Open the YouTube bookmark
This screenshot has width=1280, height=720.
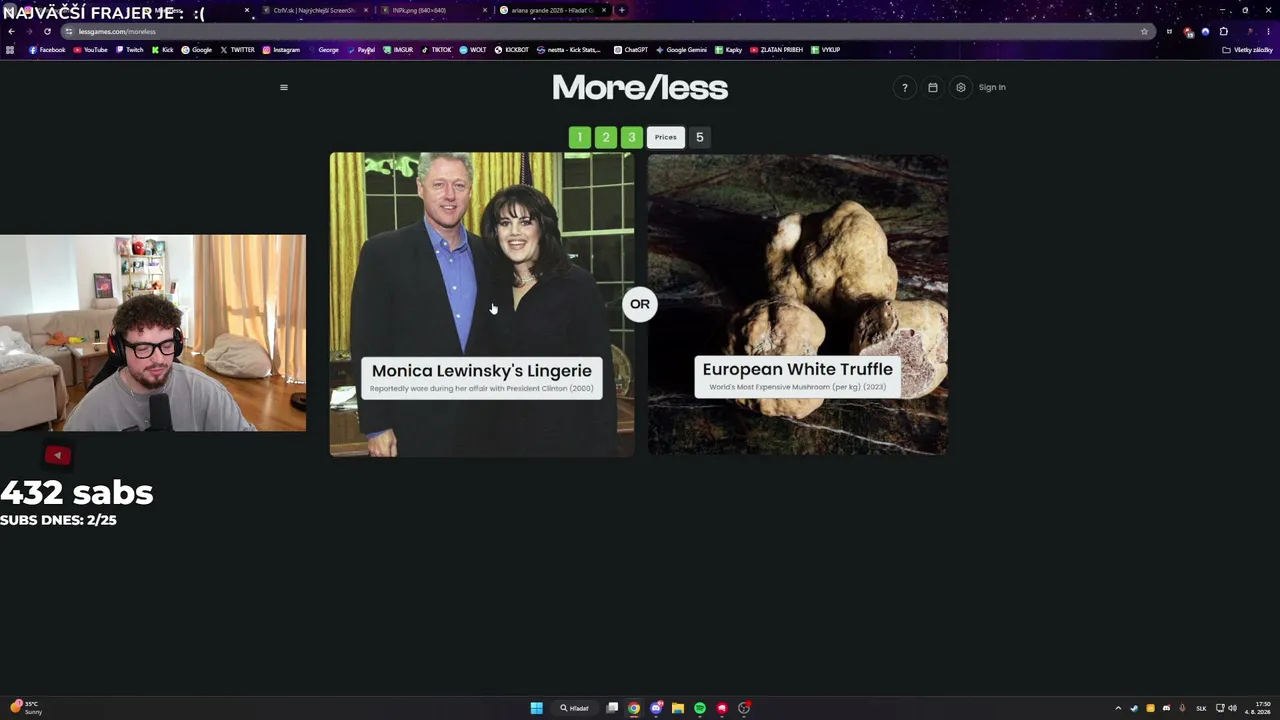coord(90,50)
